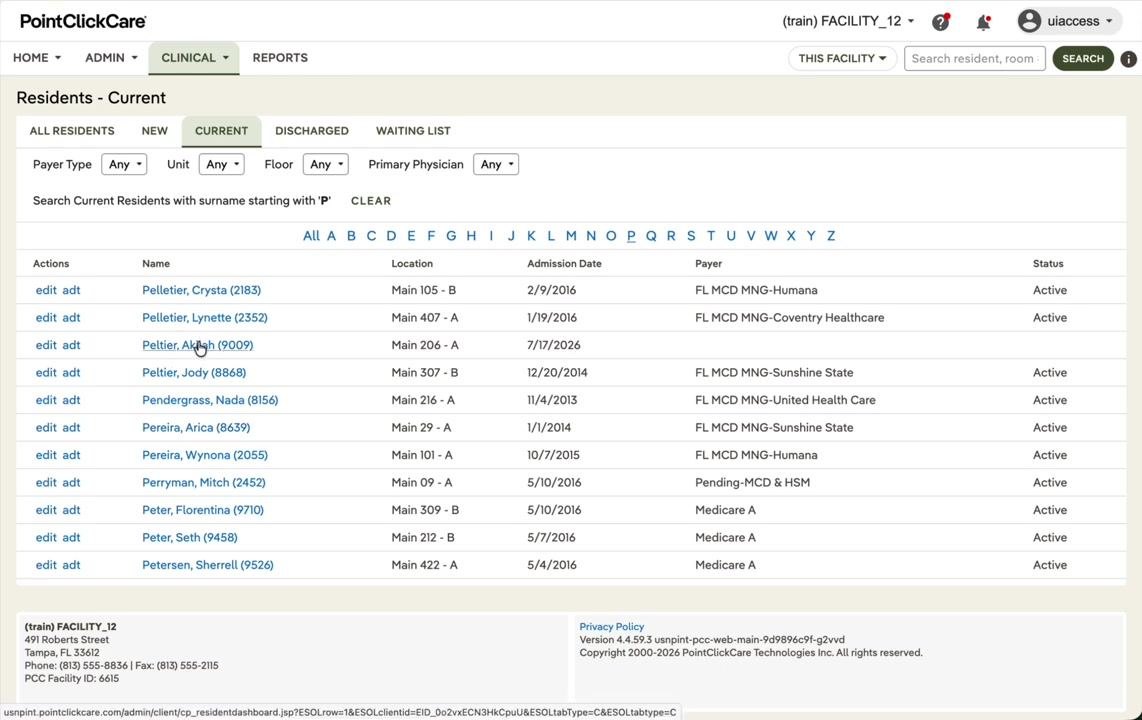Click adt for Peter, Seth

(71, 538)
